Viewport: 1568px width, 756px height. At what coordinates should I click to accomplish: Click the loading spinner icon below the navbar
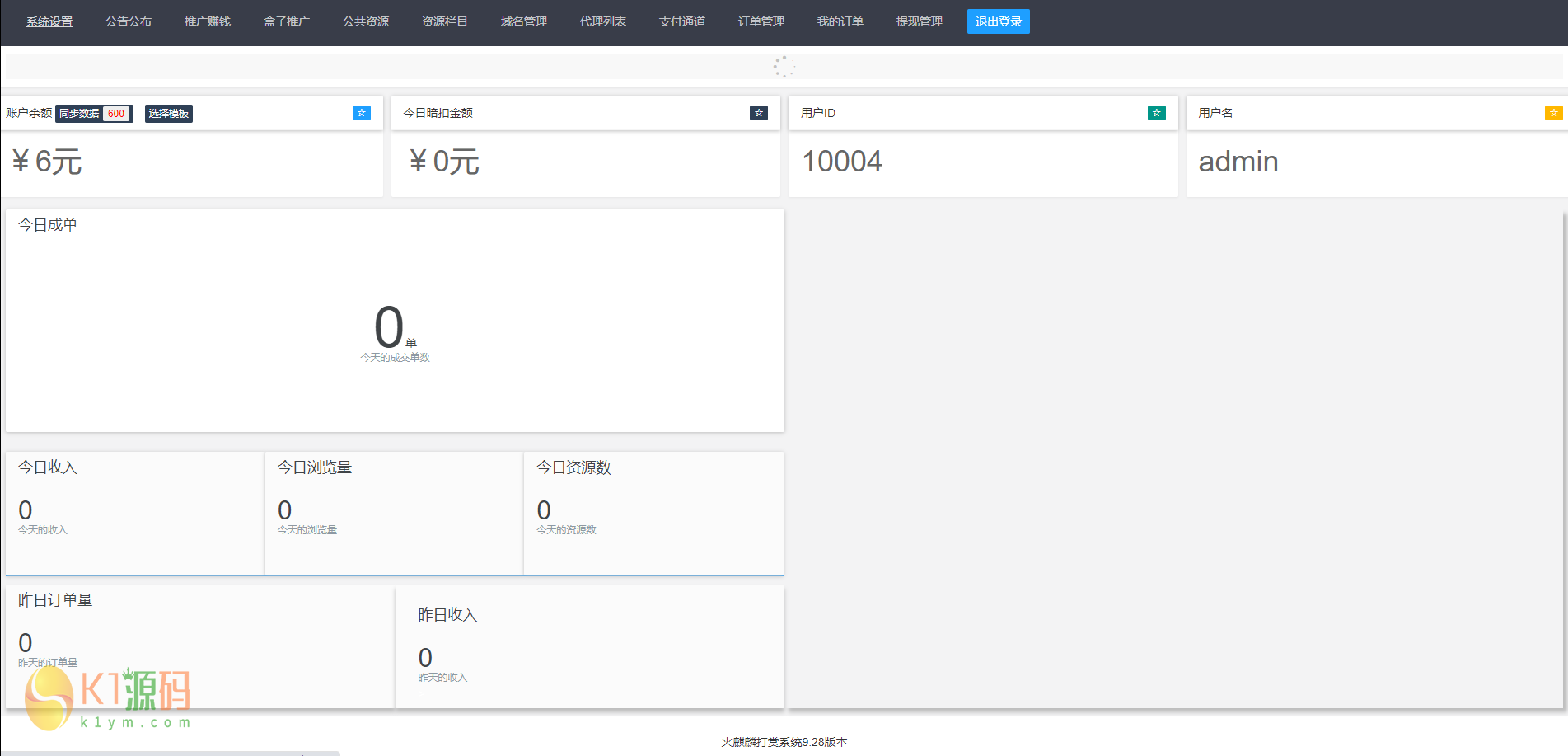click(x=784, y=67)
